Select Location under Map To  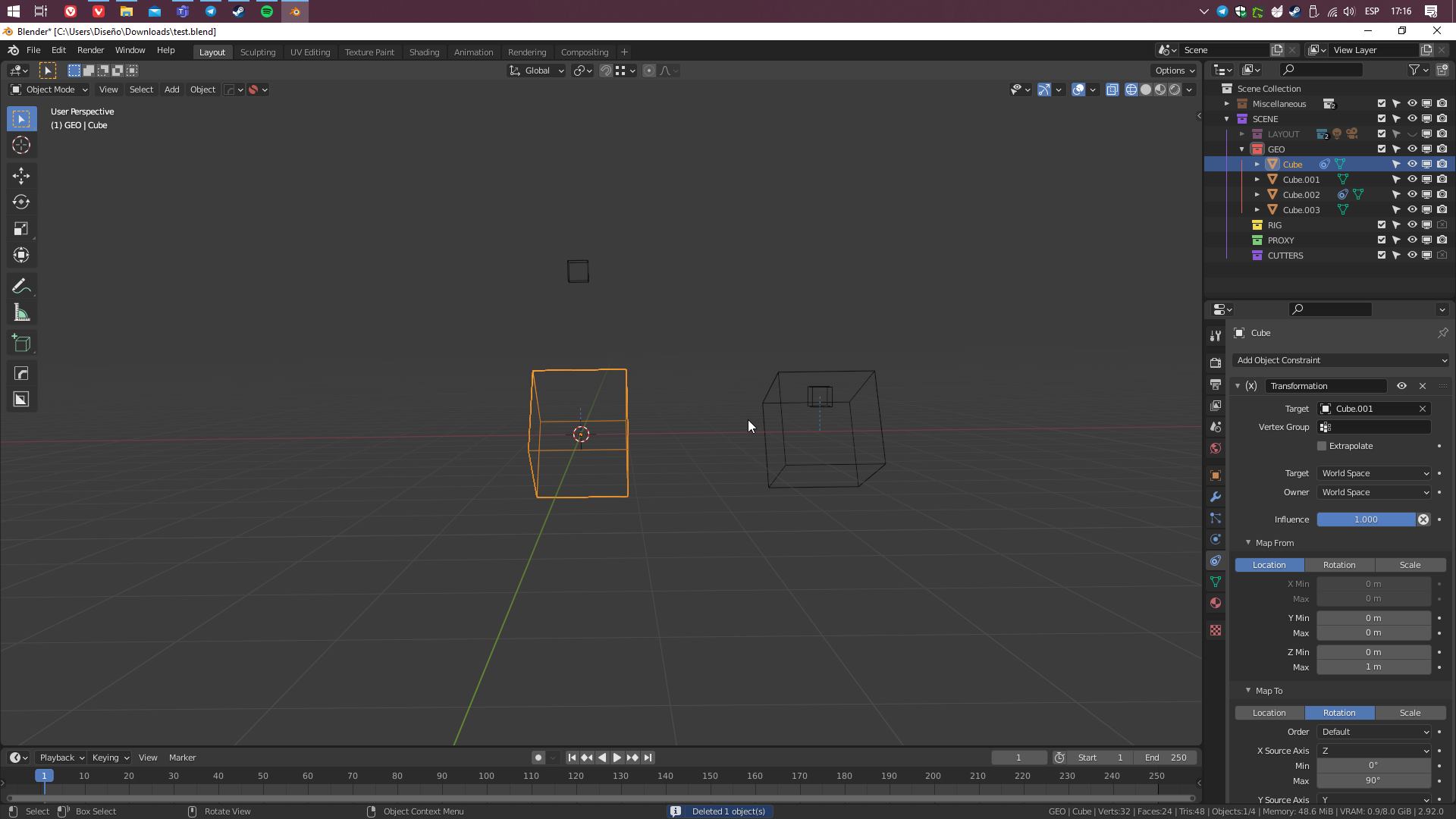[1269, 713]
